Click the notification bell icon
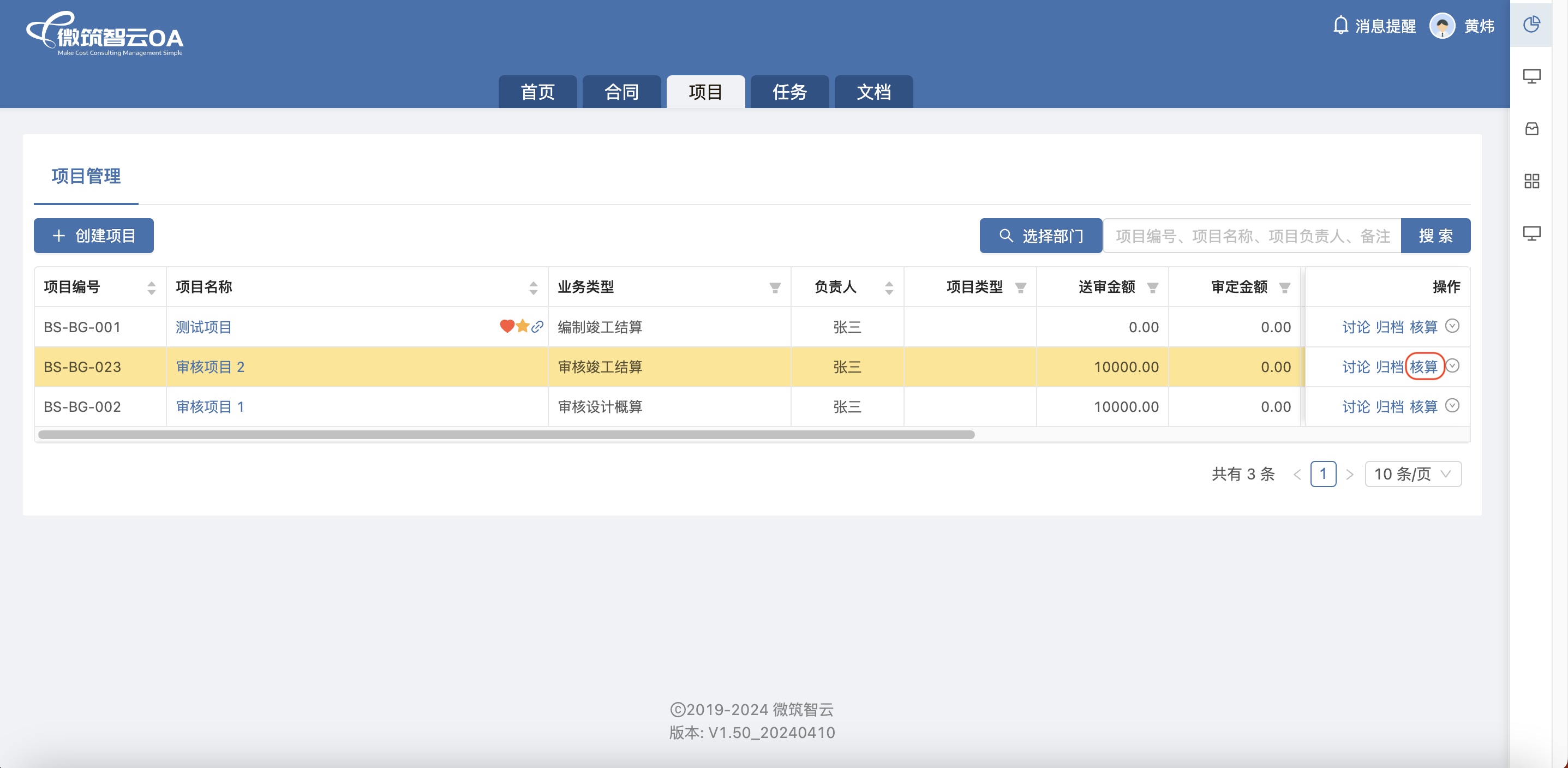Viewport: 1568px width, 768px height. click(1340, 26)
